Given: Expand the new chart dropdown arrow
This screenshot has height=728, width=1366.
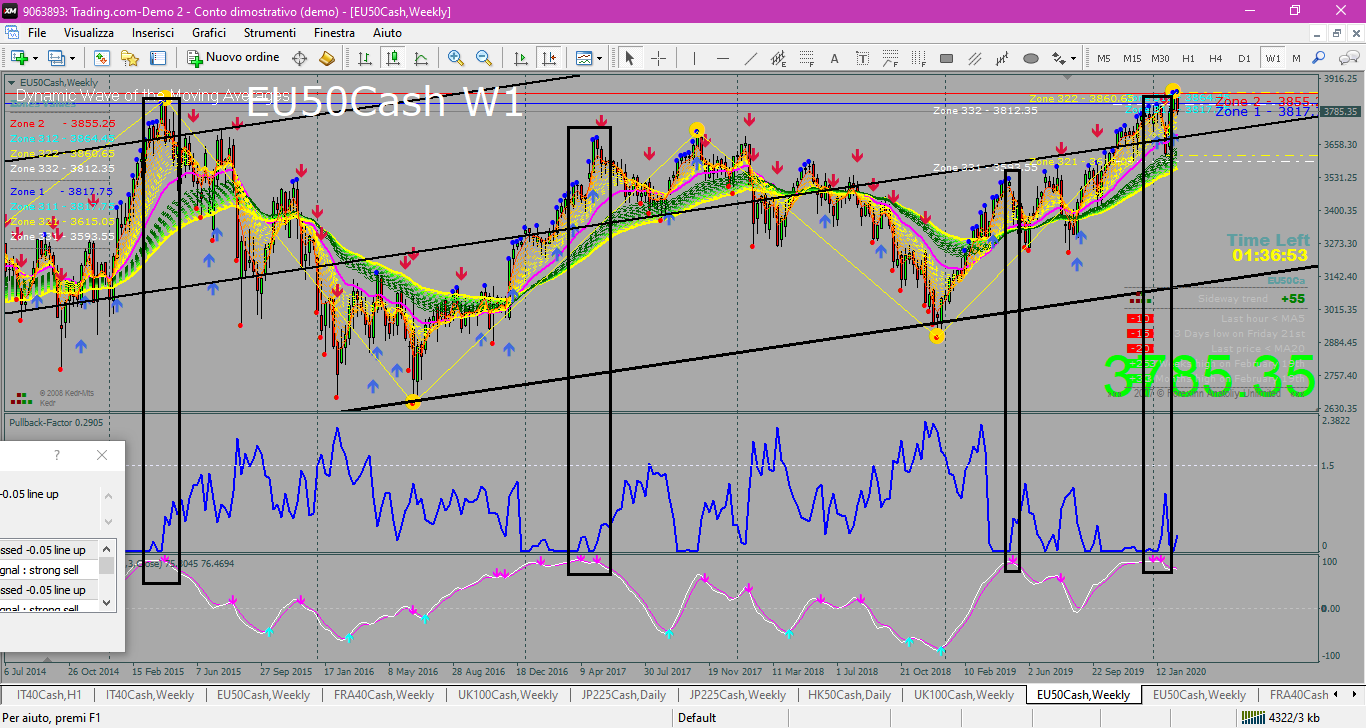Looking at the screenshot, I should pos(35,58).
